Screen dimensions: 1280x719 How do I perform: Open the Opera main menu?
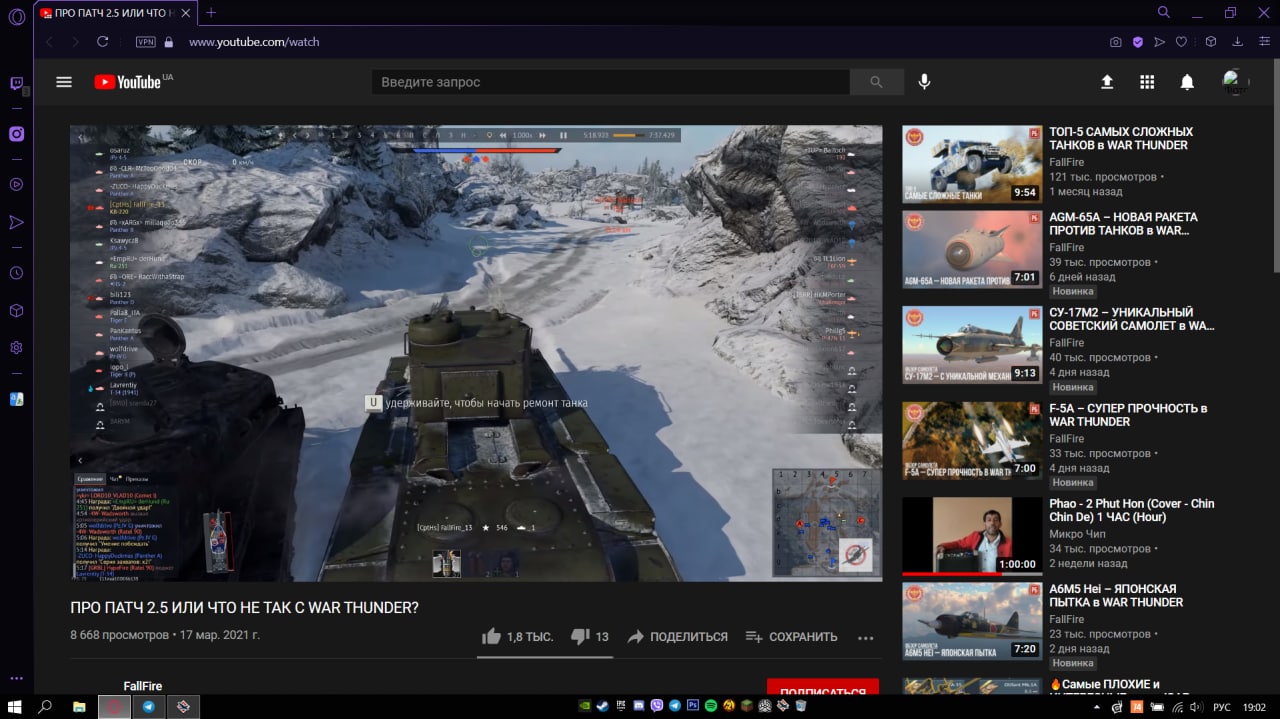pyautogui.click(x=16, y=16)
